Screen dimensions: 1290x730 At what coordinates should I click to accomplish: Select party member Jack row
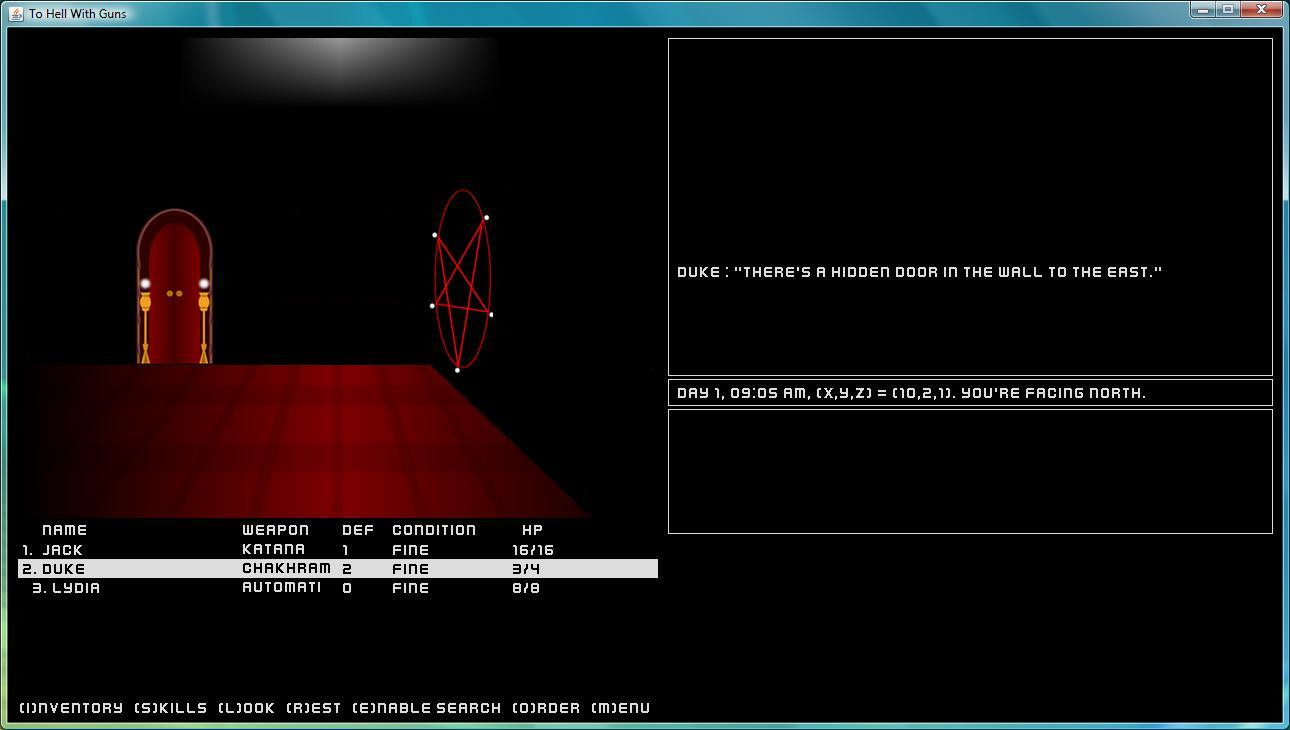tap(338, 550)
